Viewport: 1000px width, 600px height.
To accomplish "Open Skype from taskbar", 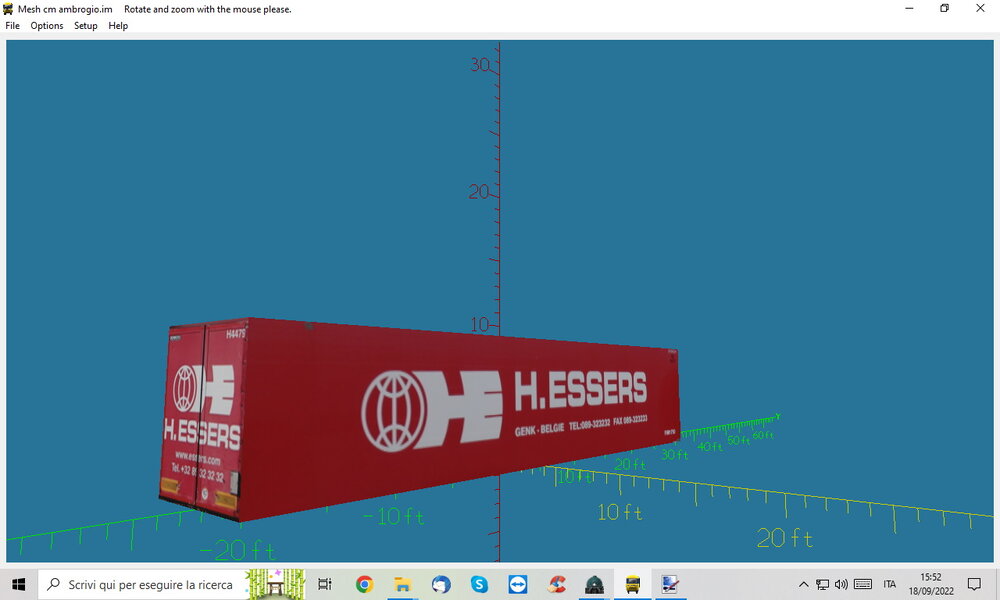I will (479, 584).
